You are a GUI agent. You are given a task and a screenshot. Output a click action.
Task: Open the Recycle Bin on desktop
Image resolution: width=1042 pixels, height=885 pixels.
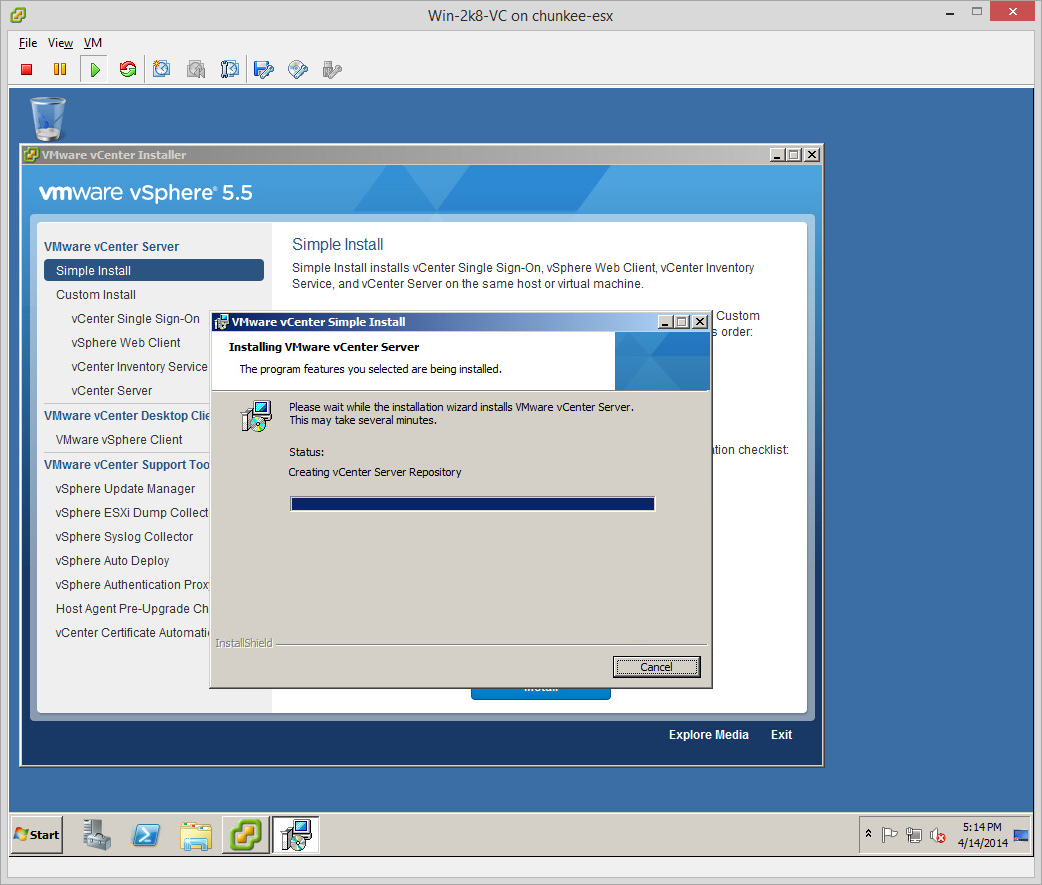click(x=48, y=118)
